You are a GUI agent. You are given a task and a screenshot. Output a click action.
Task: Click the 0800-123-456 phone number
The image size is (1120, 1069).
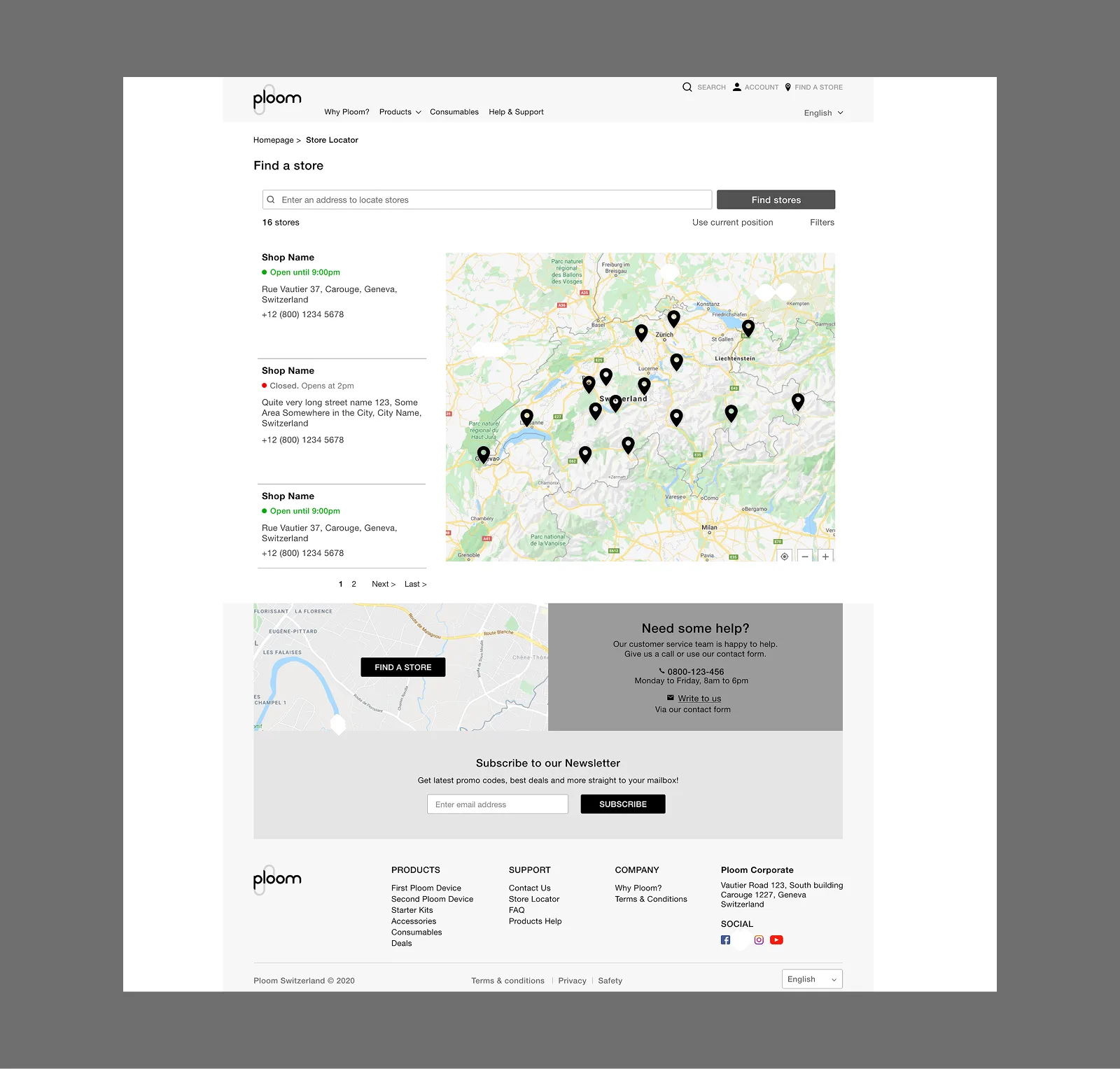tap(696, 671)
